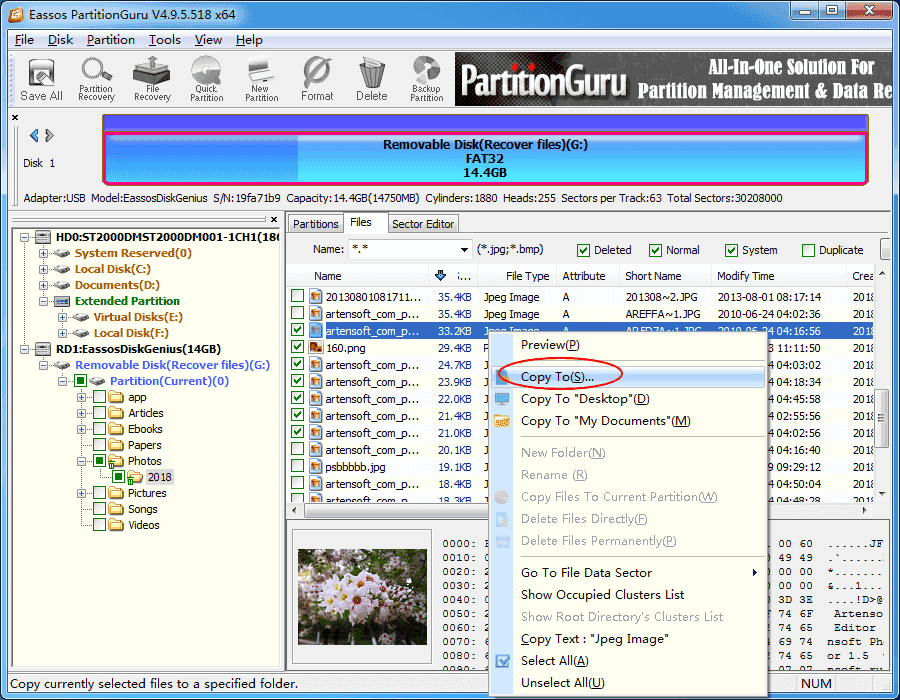Collapse the Photos folder node
This screenshot has width=900, height=700.
82,461
